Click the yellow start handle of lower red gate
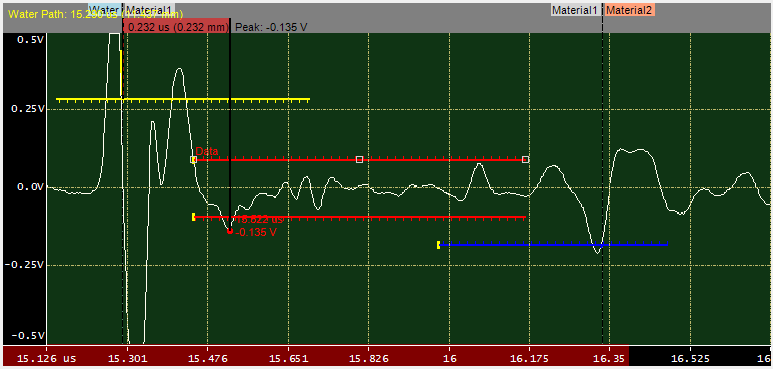The height and width of the screenshot is (369, 773). tap(194, 217)
